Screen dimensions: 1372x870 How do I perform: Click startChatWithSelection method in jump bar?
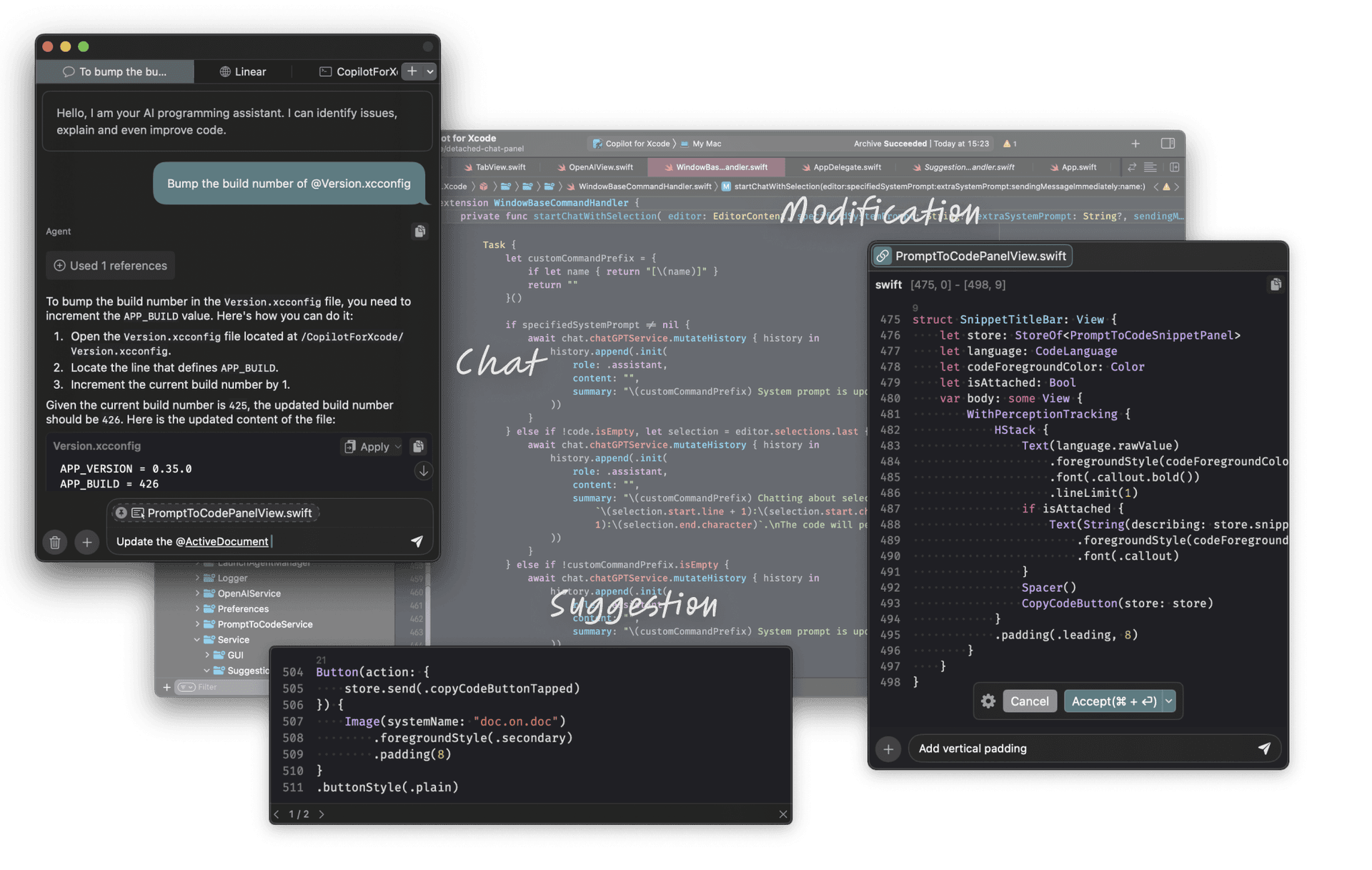(933, 187)
